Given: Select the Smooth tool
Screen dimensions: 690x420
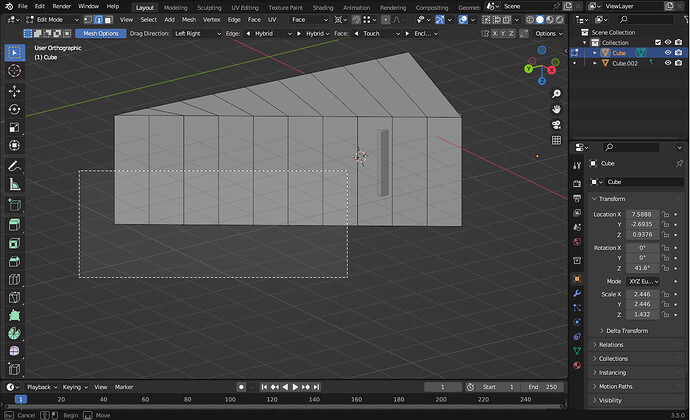Looking at the screenshot, I should pos(15,351).
